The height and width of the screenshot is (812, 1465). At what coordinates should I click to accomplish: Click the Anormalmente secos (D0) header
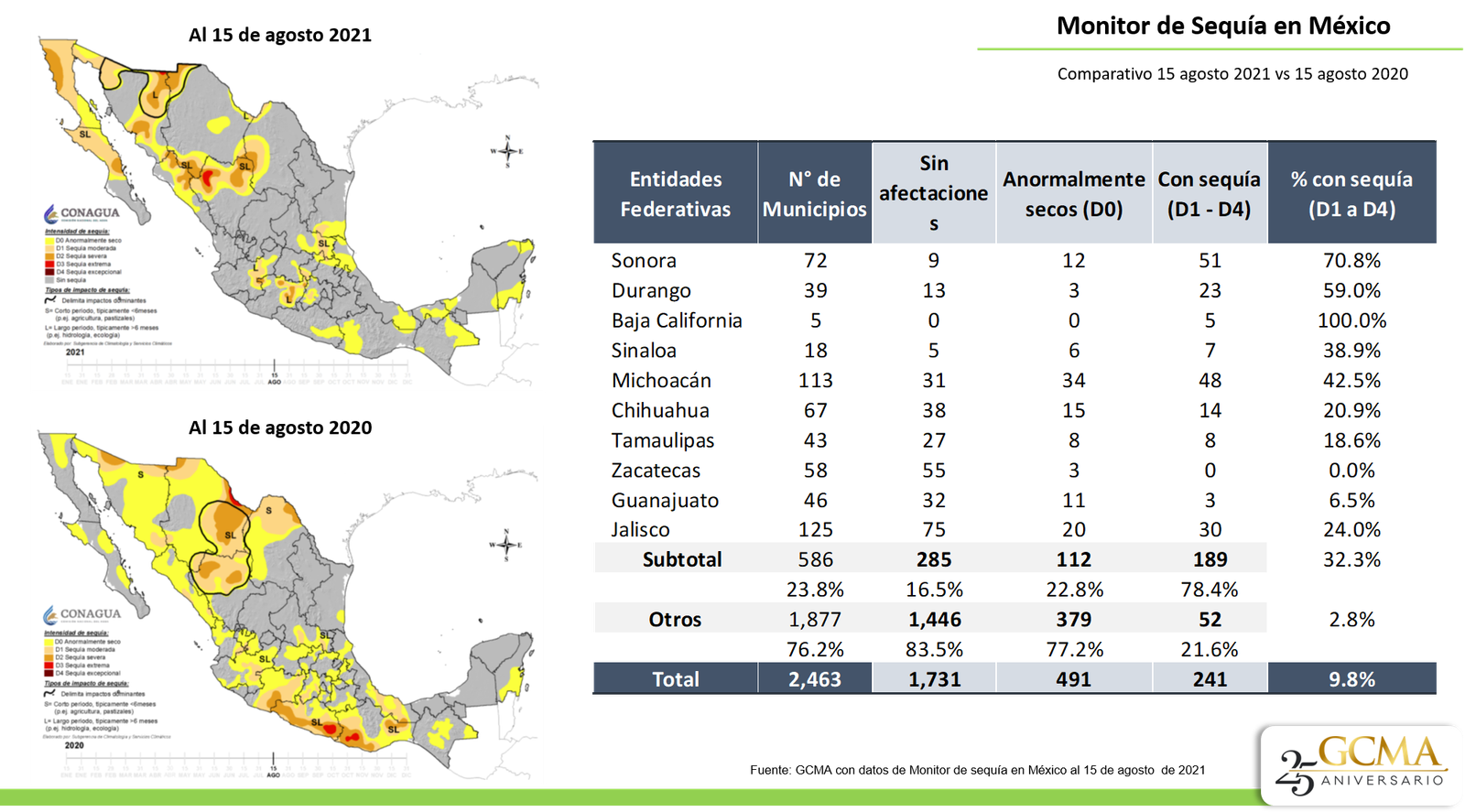point(1073,193)
